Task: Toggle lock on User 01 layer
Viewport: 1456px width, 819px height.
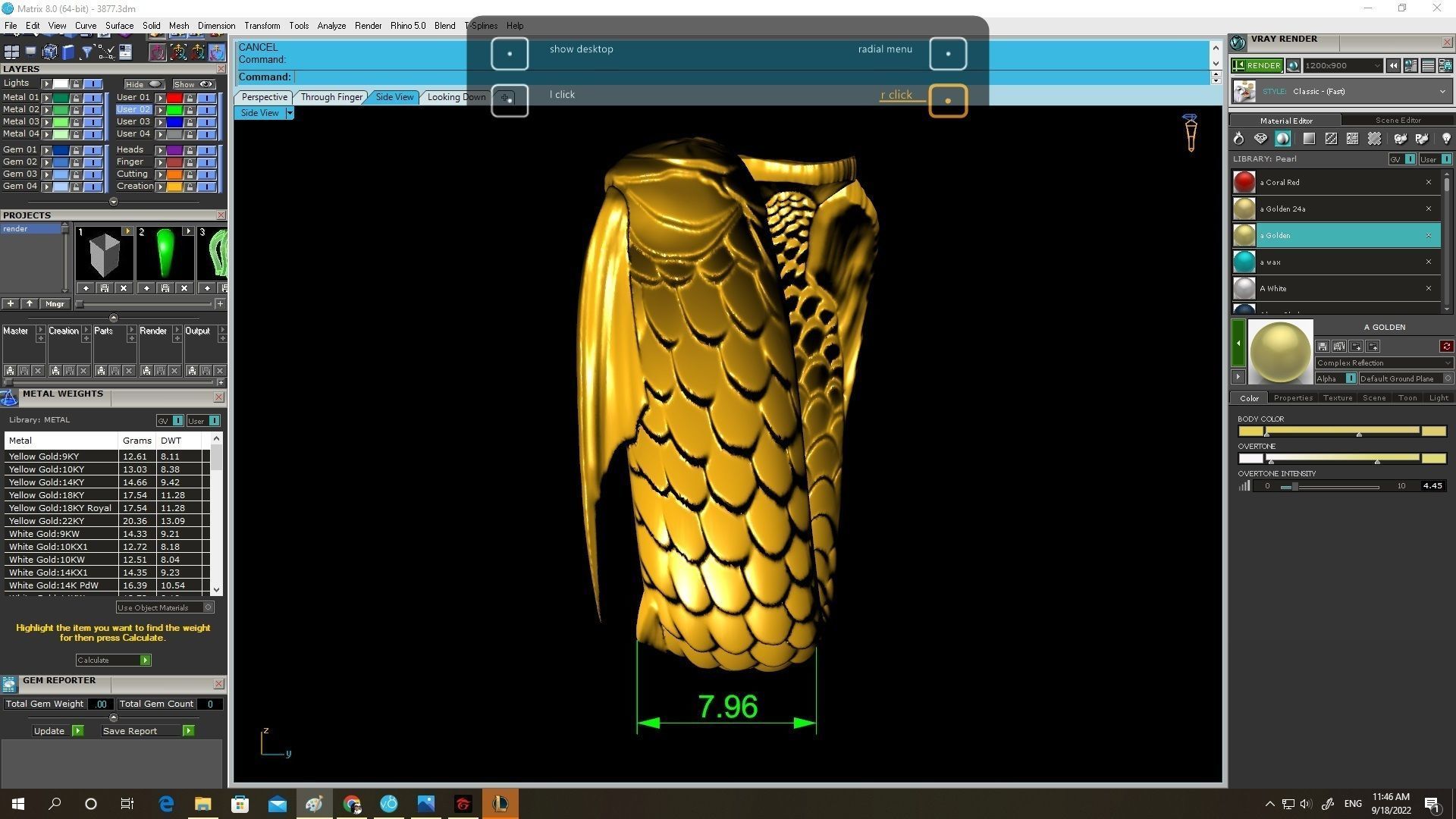Action: coord(190,98)
